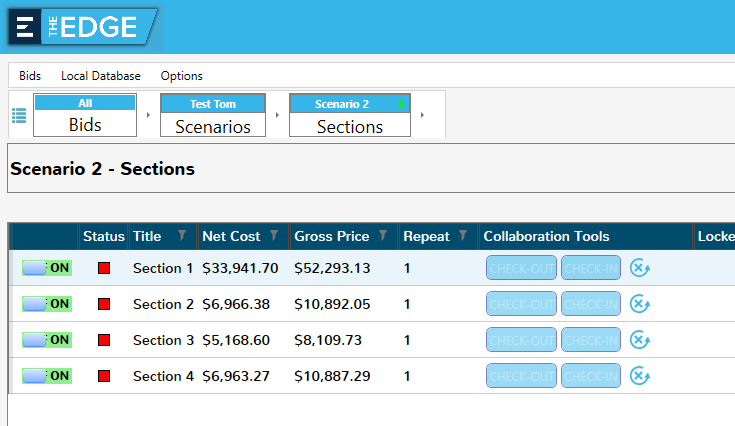Screen dimensions: 735x426
Task: Click the Title column filter icon
Action: (182, 236)
